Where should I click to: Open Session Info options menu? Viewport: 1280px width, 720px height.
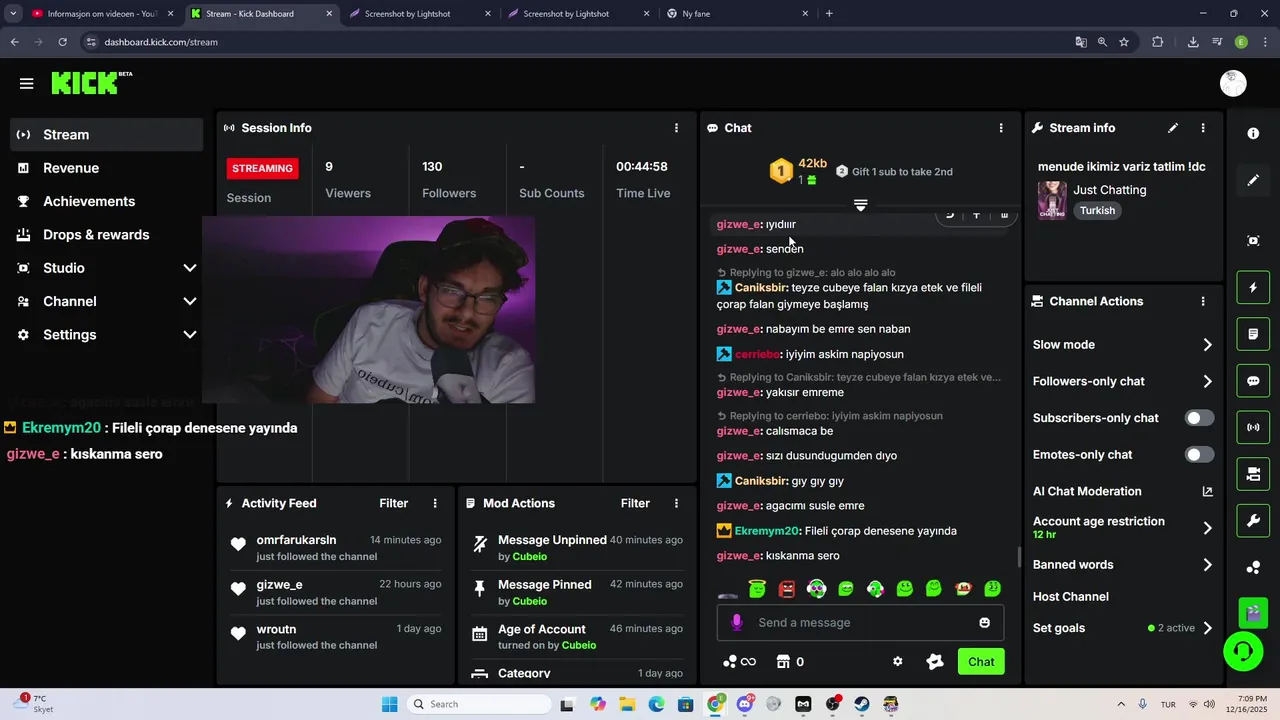click(676, 128)
